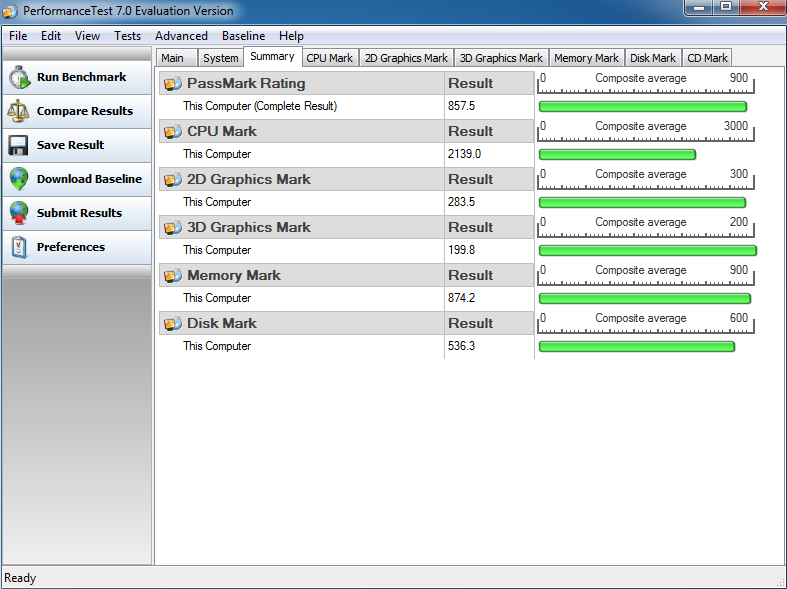Click the Disk Mark composite average scale

[645, 323]
